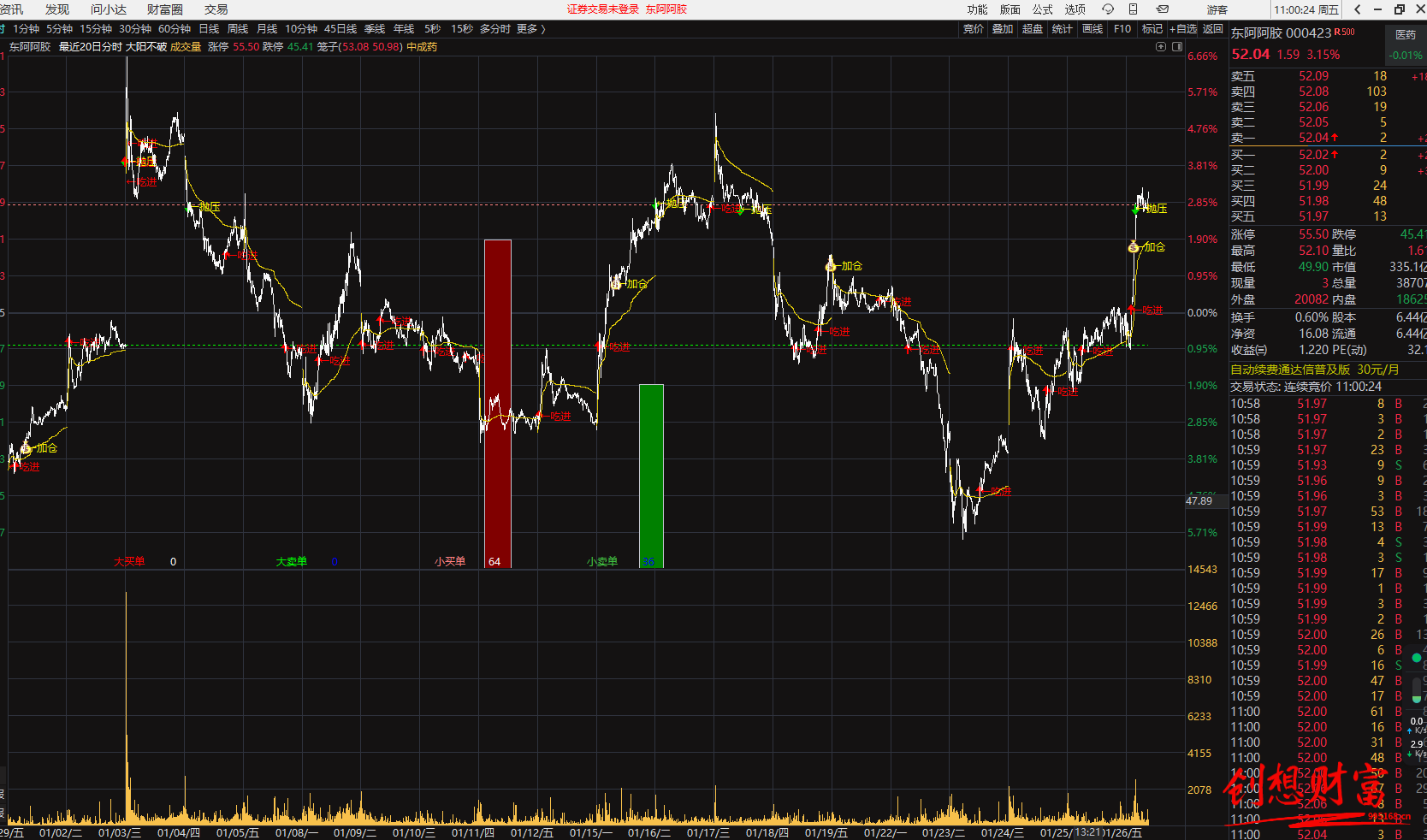Click the renewal notice 自动续费通达信普及版 30元/月
The width and height of the screenshot is (1427, 840).
pyautogui.click(x=1315, y=370)
